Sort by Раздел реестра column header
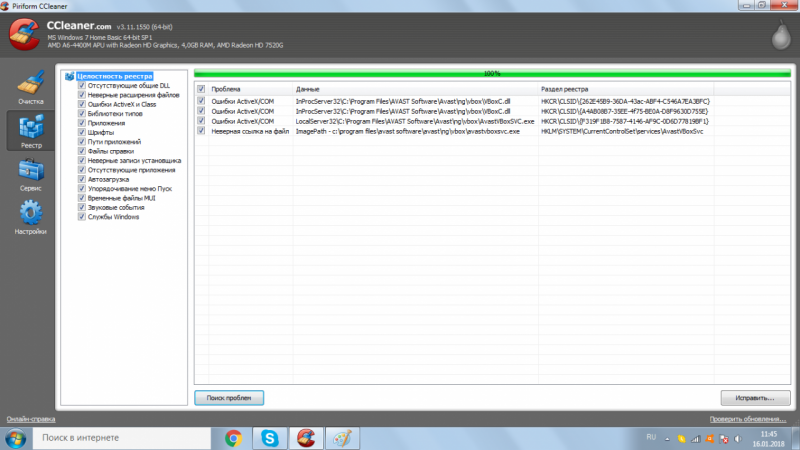The height and width of the screenshot is (450, 800). (626, 89)
